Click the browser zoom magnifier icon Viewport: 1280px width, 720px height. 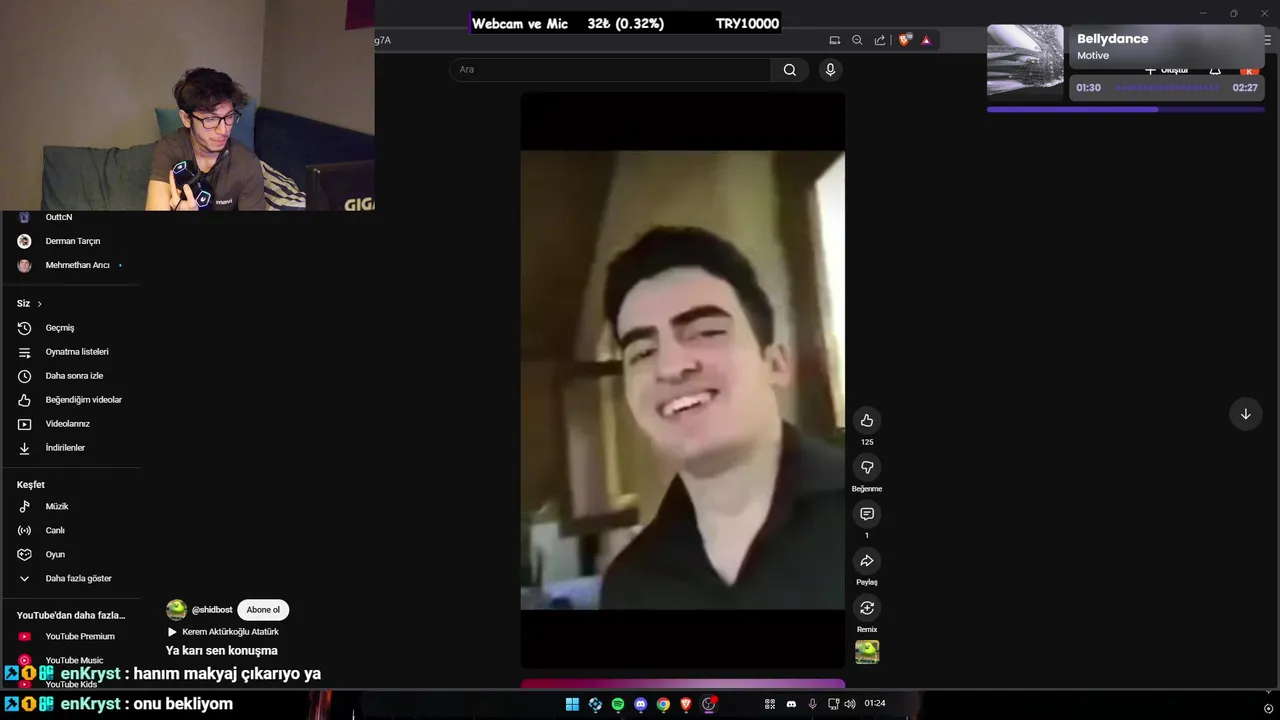click(x=857, y=40)
